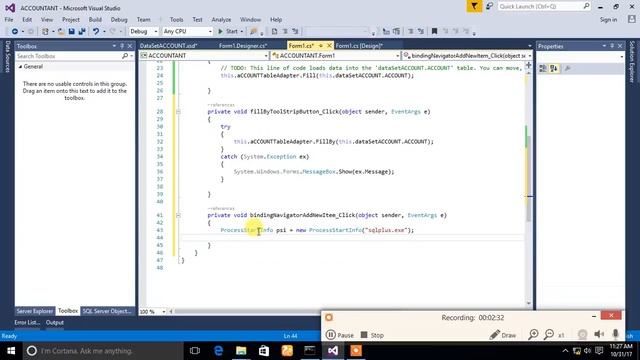Stop the recording
640x360 pixels.
click(x=372, y=335)
